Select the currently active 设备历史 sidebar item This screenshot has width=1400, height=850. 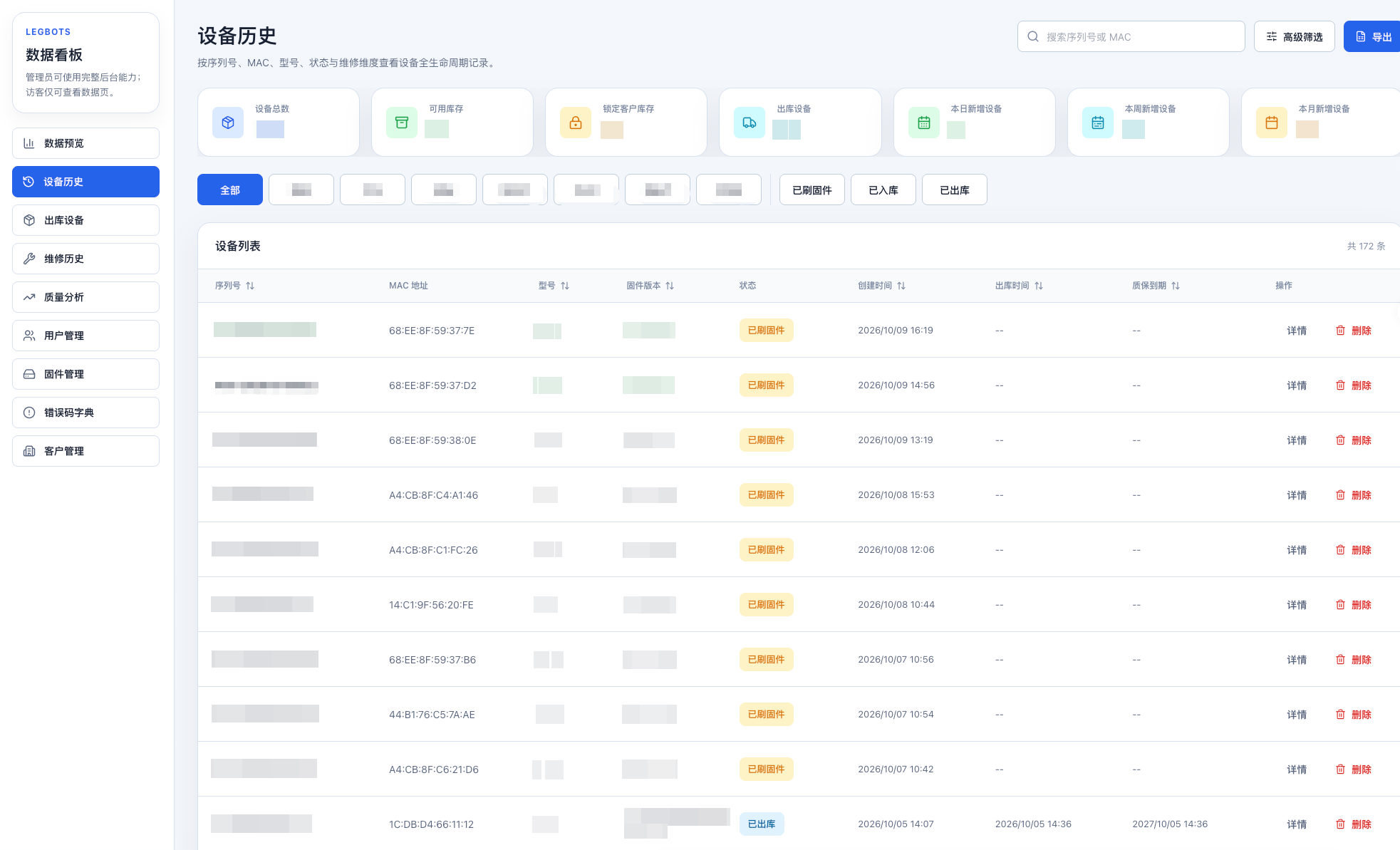(85, 182)
